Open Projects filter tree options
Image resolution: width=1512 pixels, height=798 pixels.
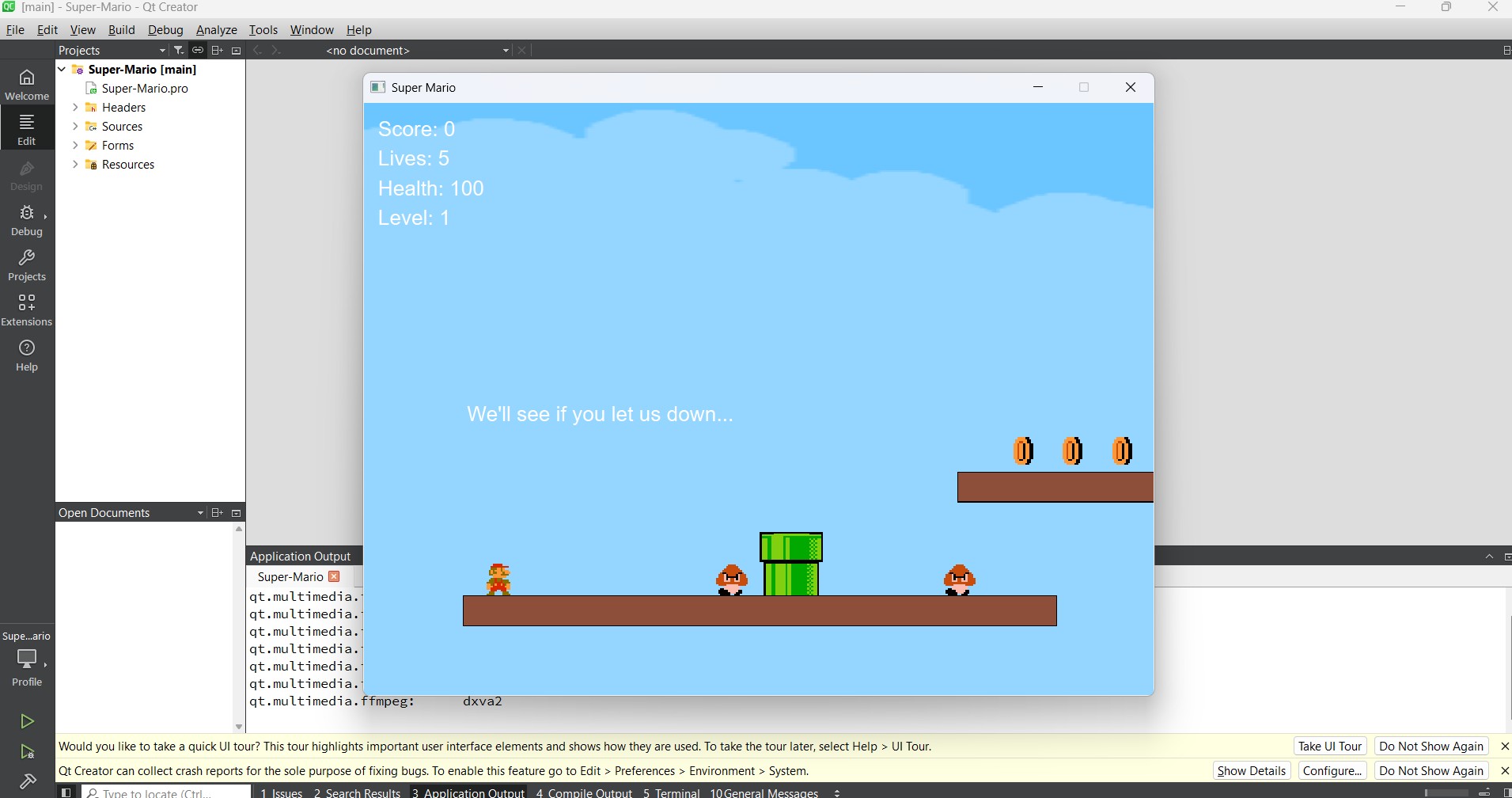[x=179, y=50]
